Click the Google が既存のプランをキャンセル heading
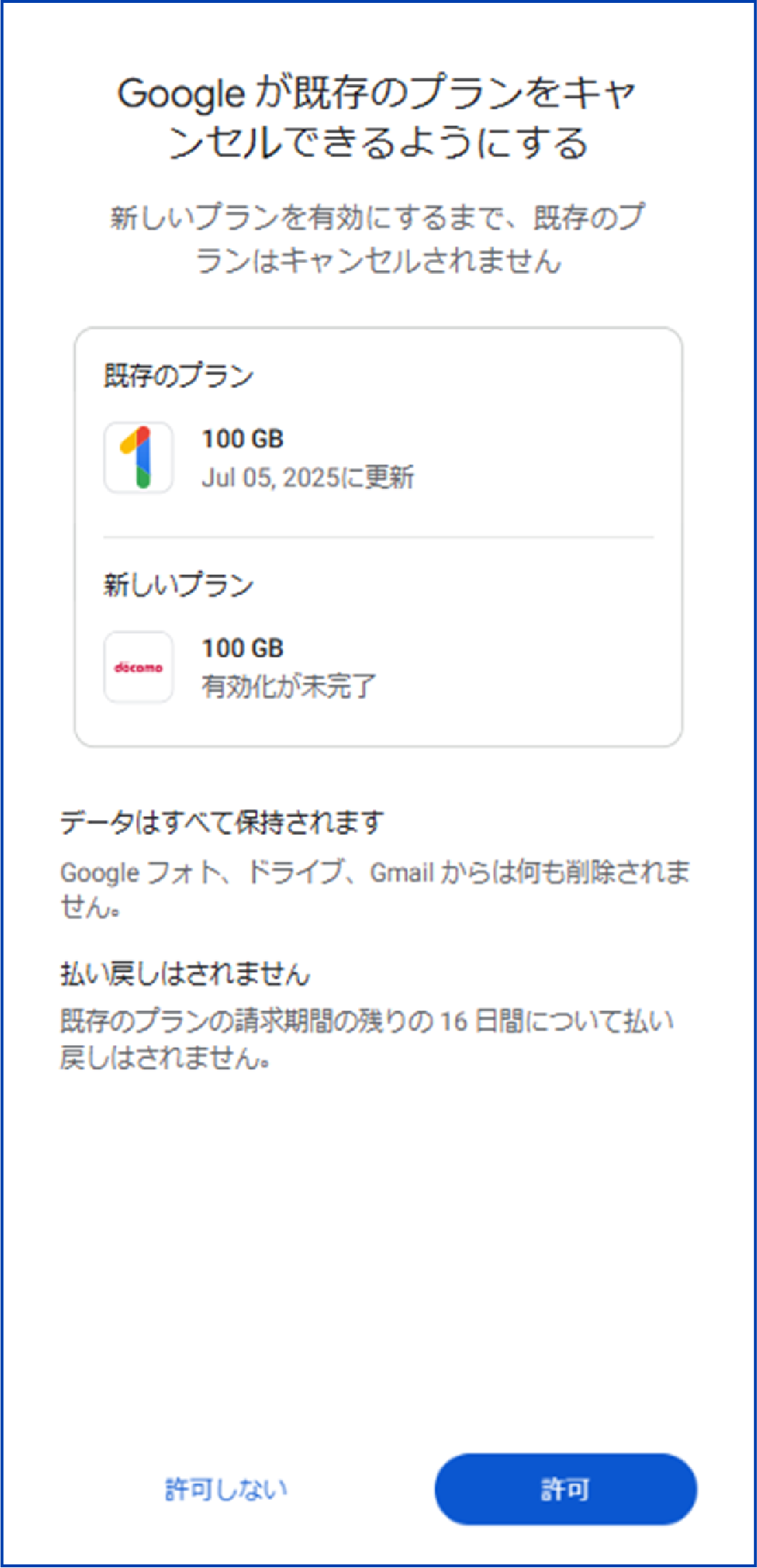The width and height of the screenshot is (757, 1568). coord(378,118)
